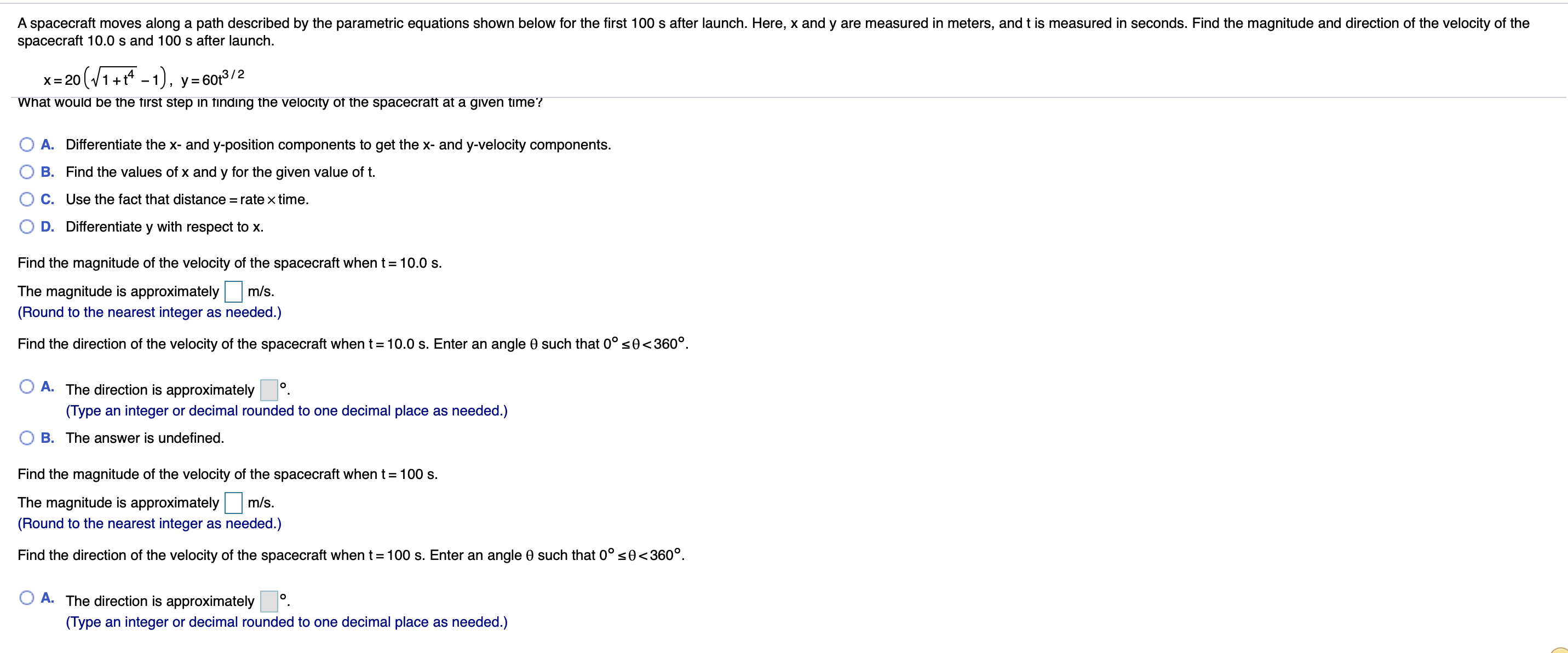Select option A for direction at t=100 s
The width and height of the screenshot is (1568, 653).
26,597
